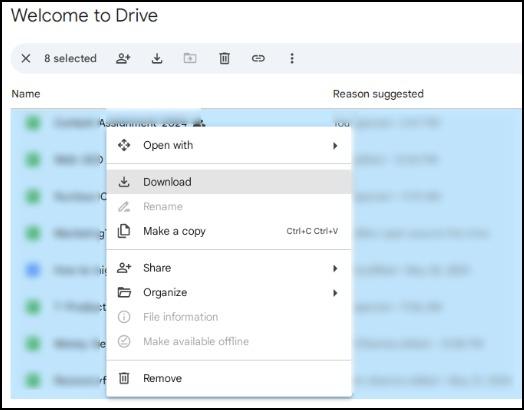Click the move to folder toolbar icon
Screen dimensions: 524x410
(190, 58)
